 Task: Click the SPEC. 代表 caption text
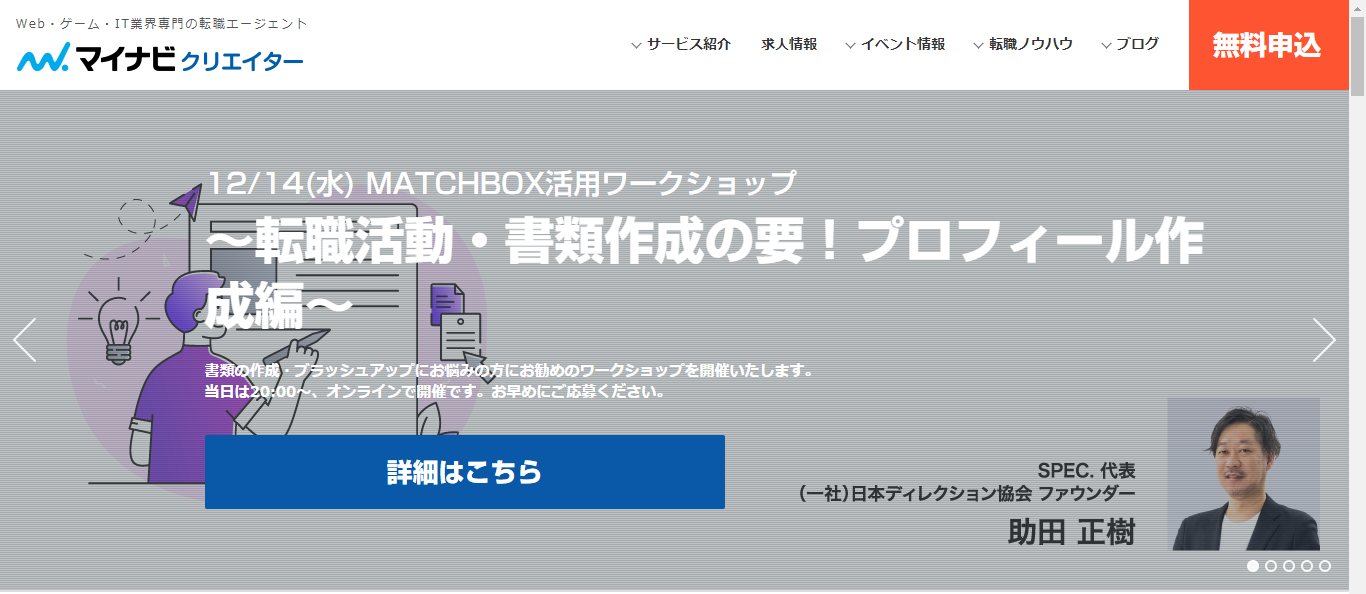tap(1086, 471)
